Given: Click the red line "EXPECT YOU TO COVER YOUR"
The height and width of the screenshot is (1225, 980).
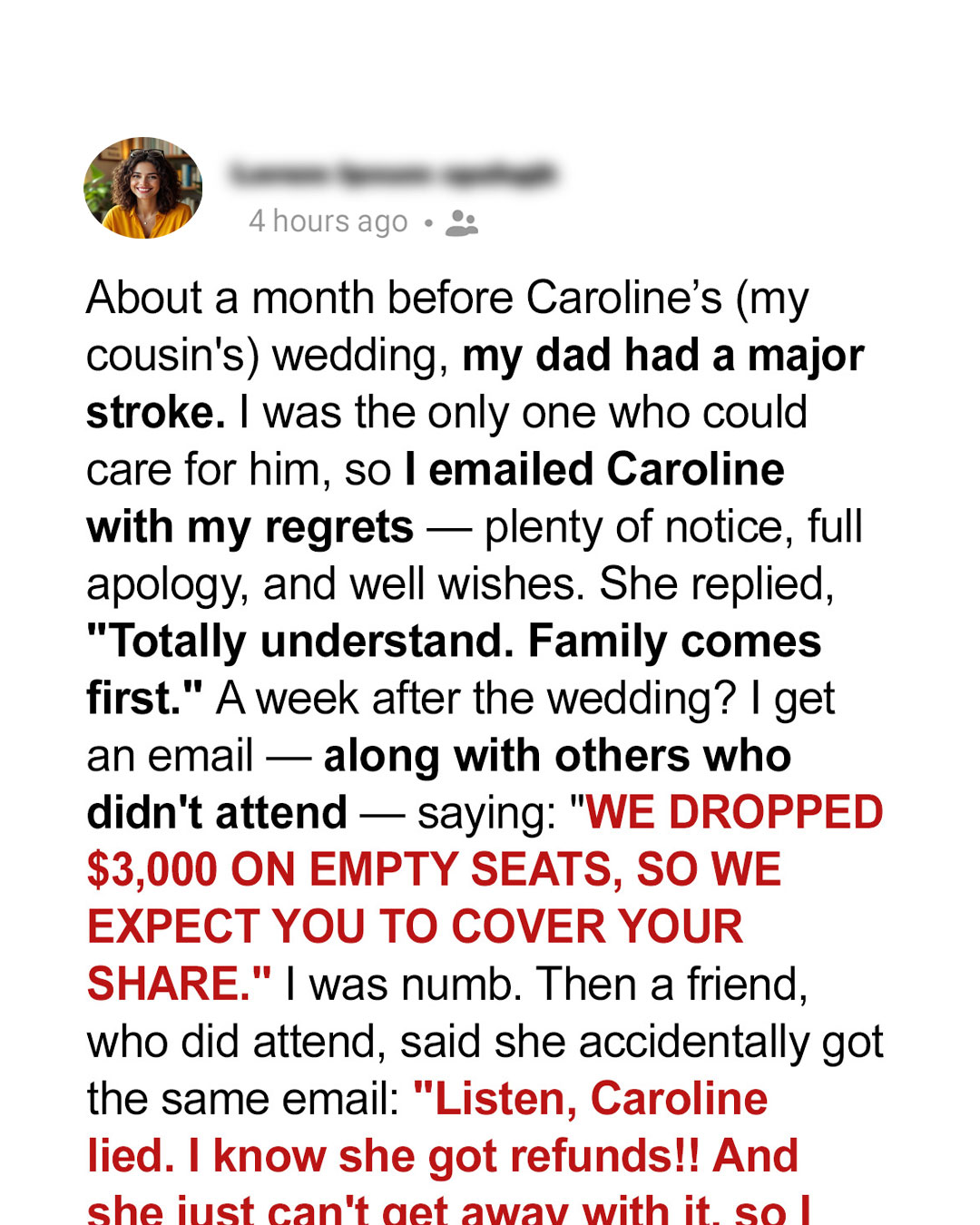Looking at the screenshot, I should click(x=415, y=926).
